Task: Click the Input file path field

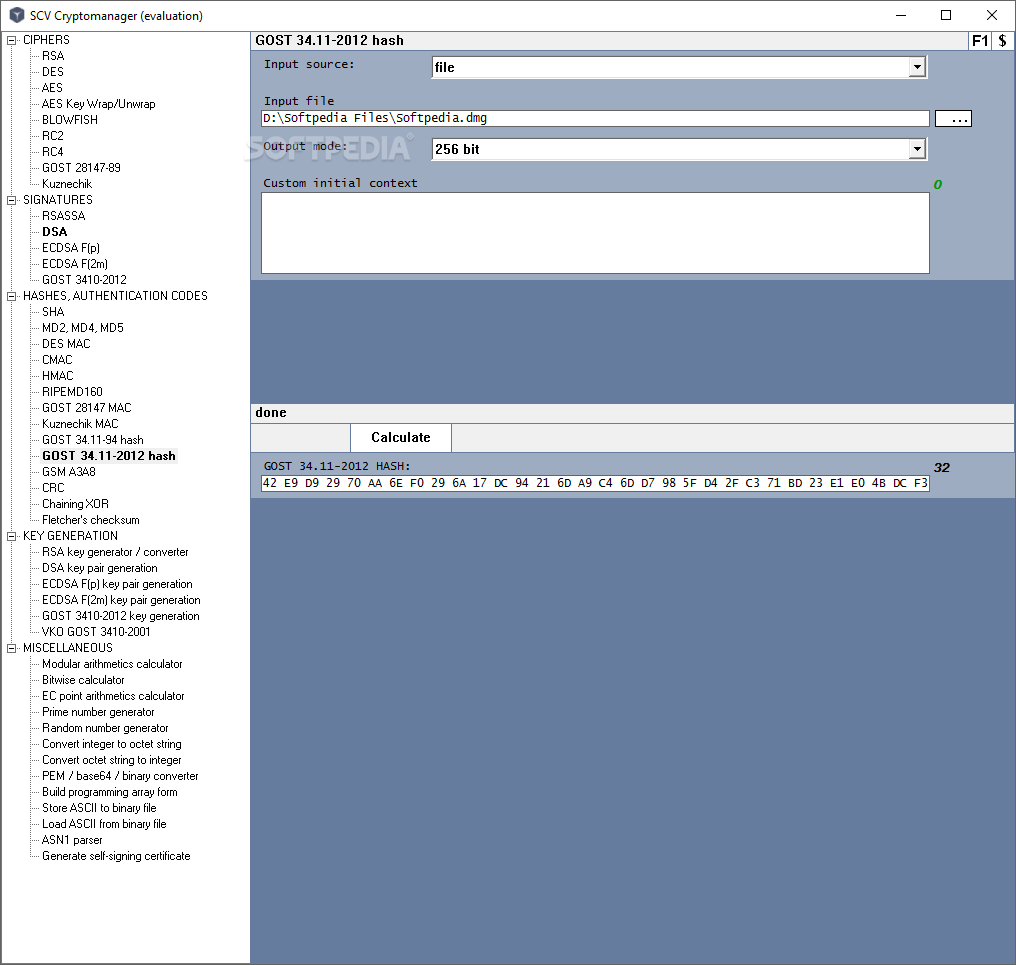Action: tap(595, 118)
